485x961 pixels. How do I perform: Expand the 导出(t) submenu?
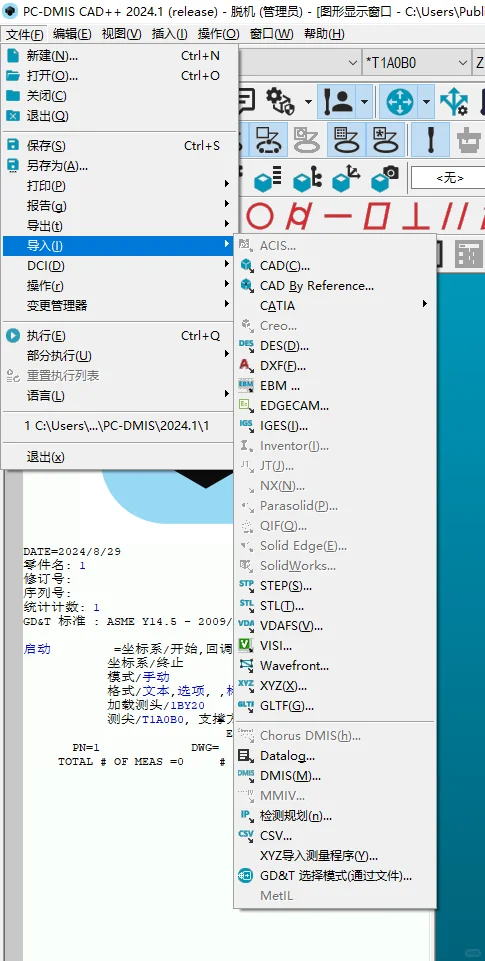[x=119, y=226]
